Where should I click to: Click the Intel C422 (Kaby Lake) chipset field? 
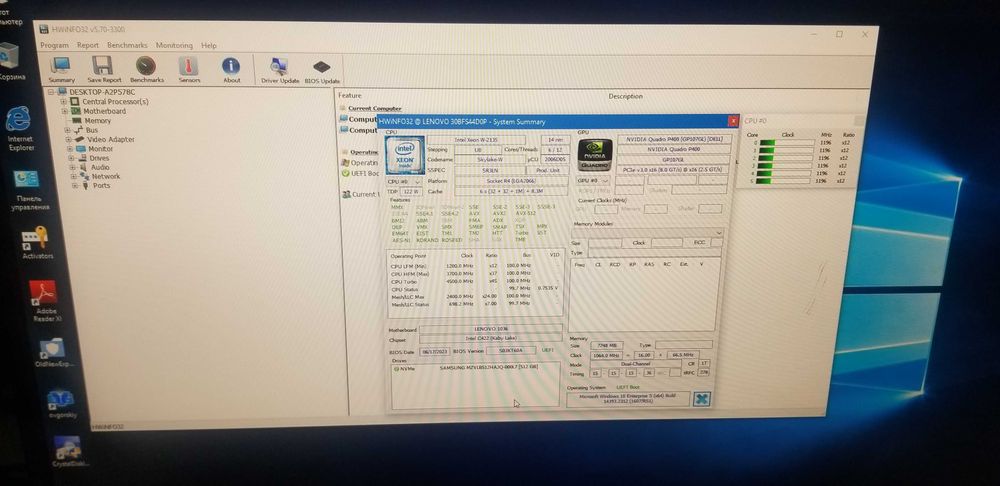click(490, 339)
